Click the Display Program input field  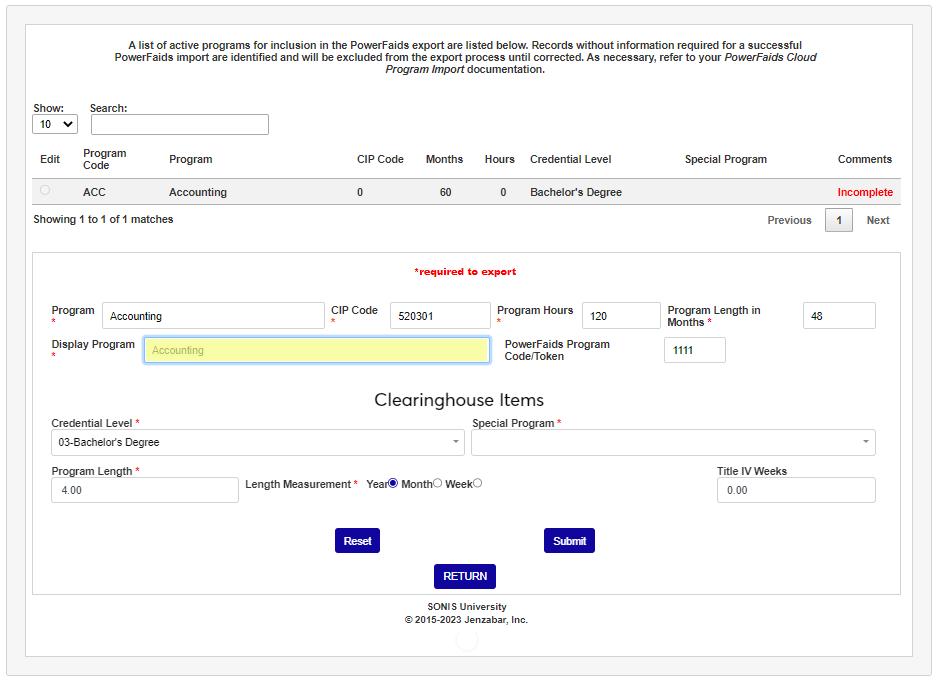317,350
